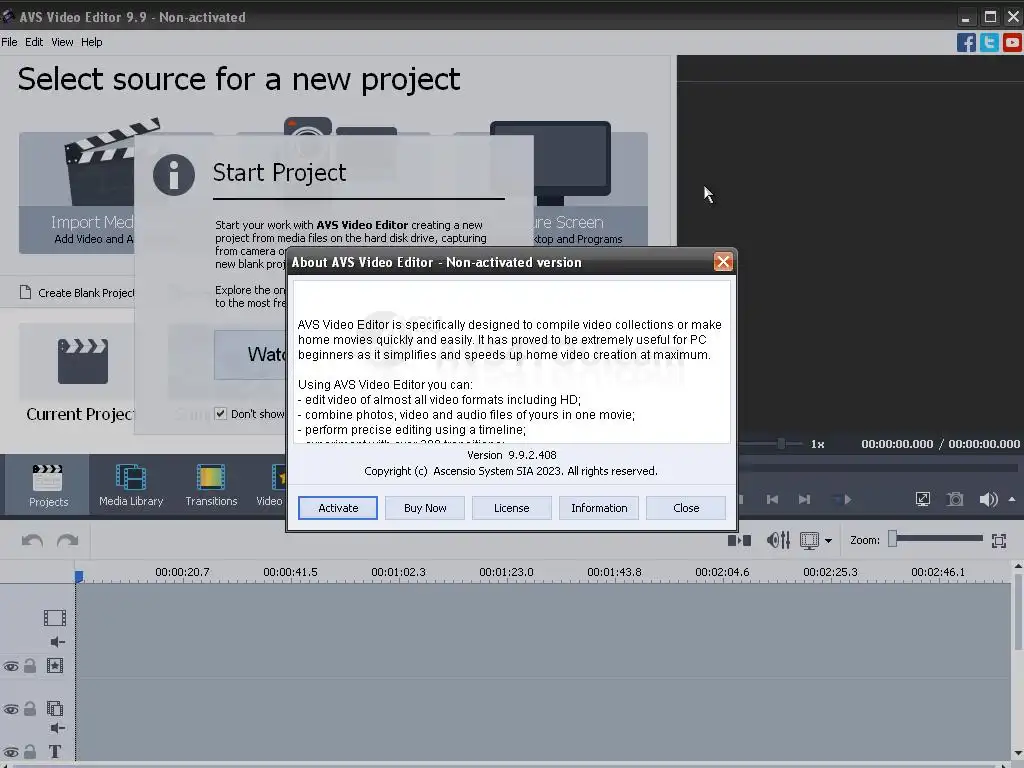Click the Activate button in About dialog
This screenshot has width=1024, height=768.
click(x=338, y=507)
